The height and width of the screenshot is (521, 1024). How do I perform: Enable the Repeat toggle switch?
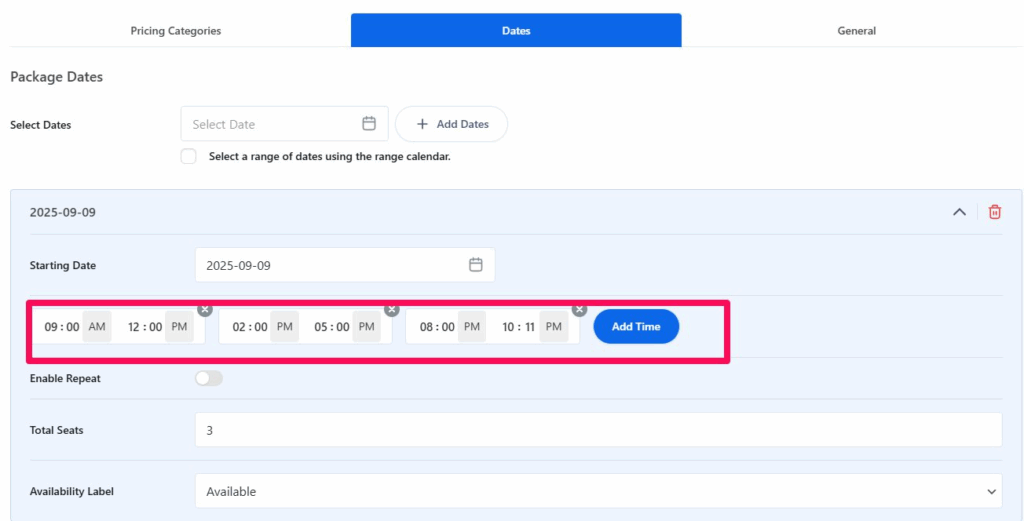[x=209, y=379]
